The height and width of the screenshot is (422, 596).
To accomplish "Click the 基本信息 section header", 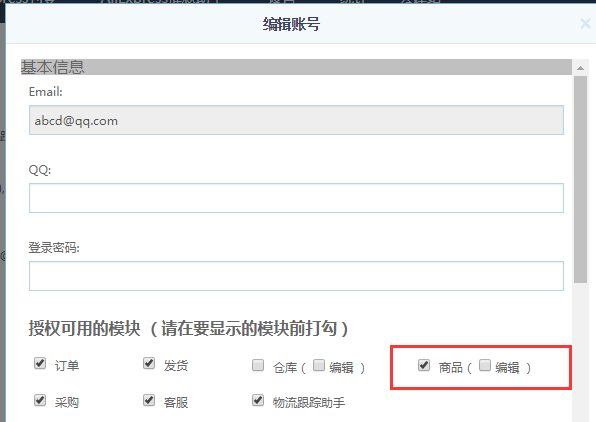I will (296, 67).
